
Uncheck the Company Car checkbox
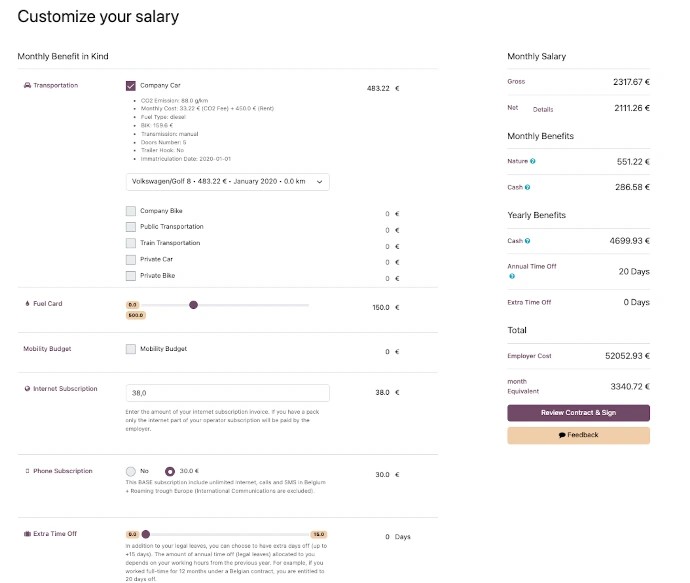tap(131, 86)
